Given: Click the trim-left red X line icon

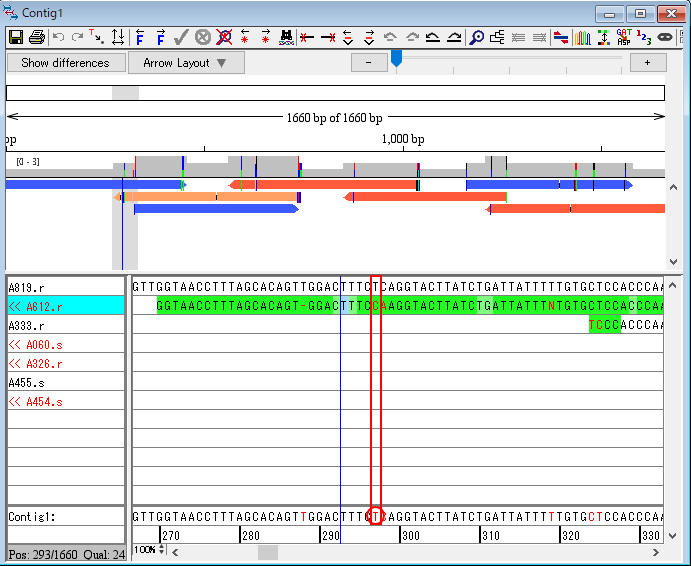Looking at the screenshot, I should [x=307, y=38].
